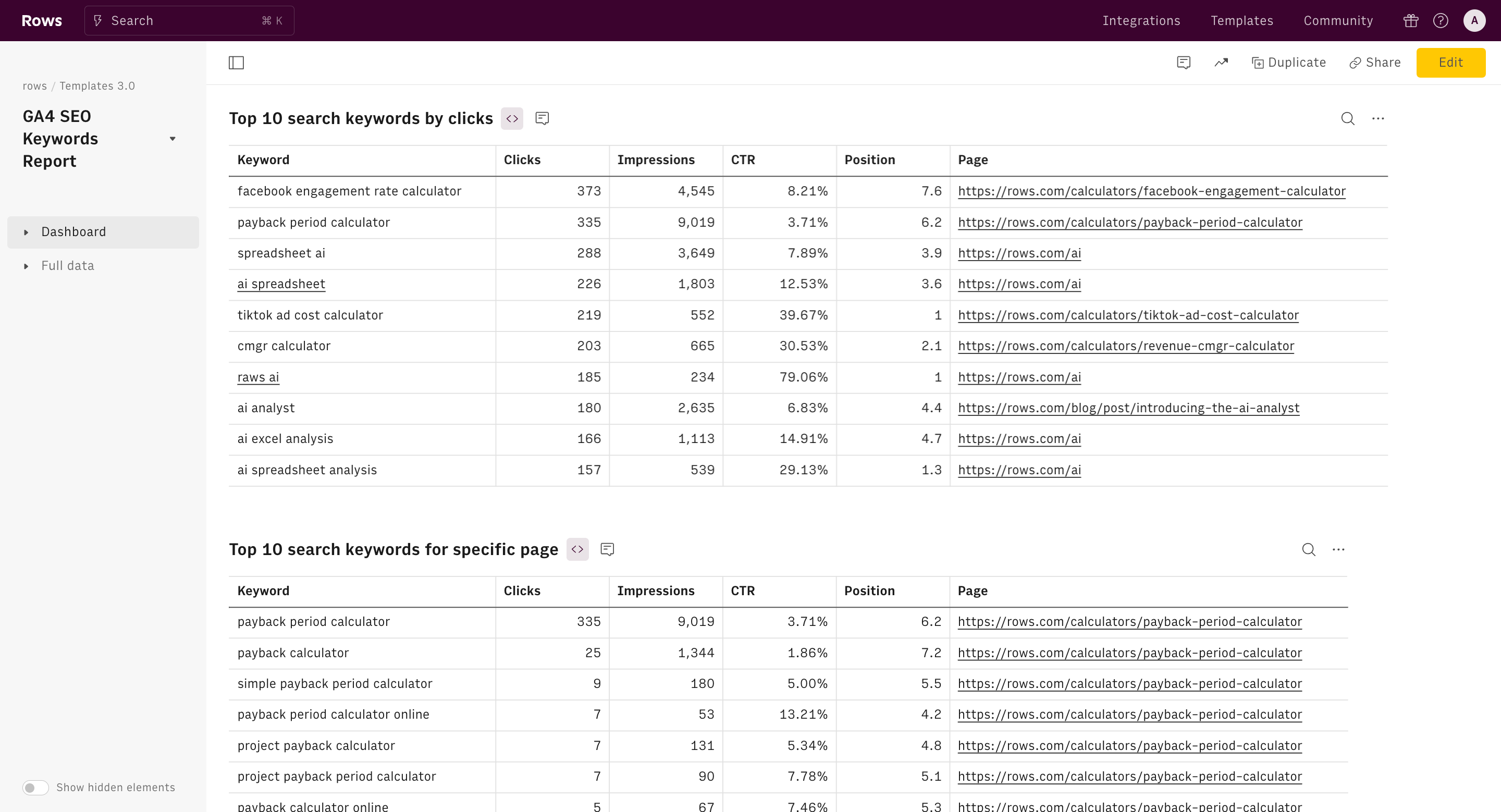The image size is (1501, 812).
Task: Open the gift icon in top bar
Action: 1411,20
